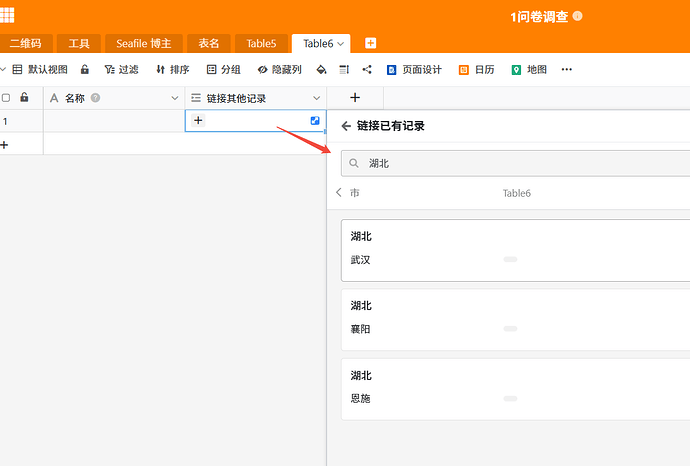Click the 湖北 search field
This screenshot has height=466, width=690.
[515, 163]
